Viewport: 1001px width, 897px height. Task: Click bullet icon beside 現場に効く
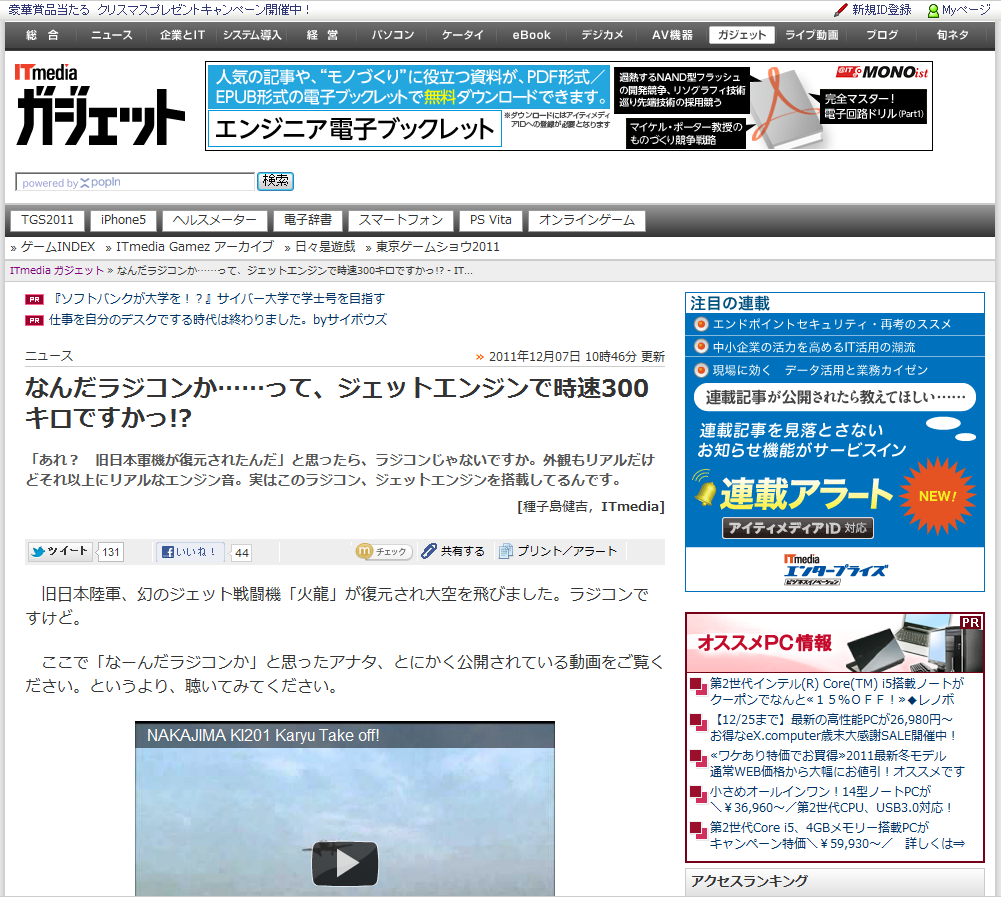tap(701, 370)
